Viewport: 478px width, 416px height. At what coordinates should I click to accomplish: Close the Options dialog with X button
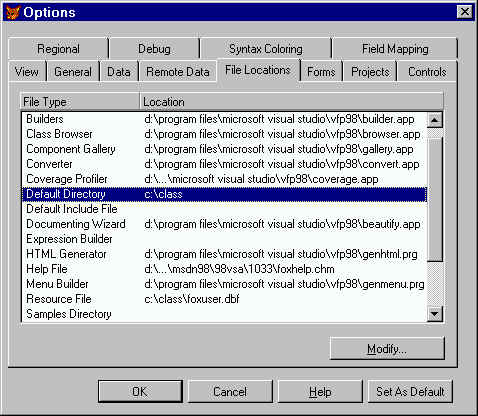click(x=464, y=12)
